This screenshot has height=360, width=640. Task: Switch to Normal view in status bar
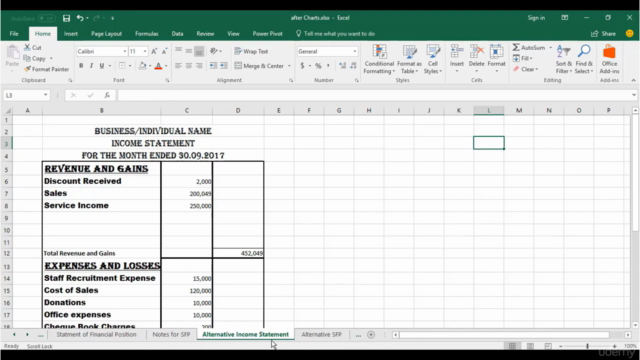512,346
